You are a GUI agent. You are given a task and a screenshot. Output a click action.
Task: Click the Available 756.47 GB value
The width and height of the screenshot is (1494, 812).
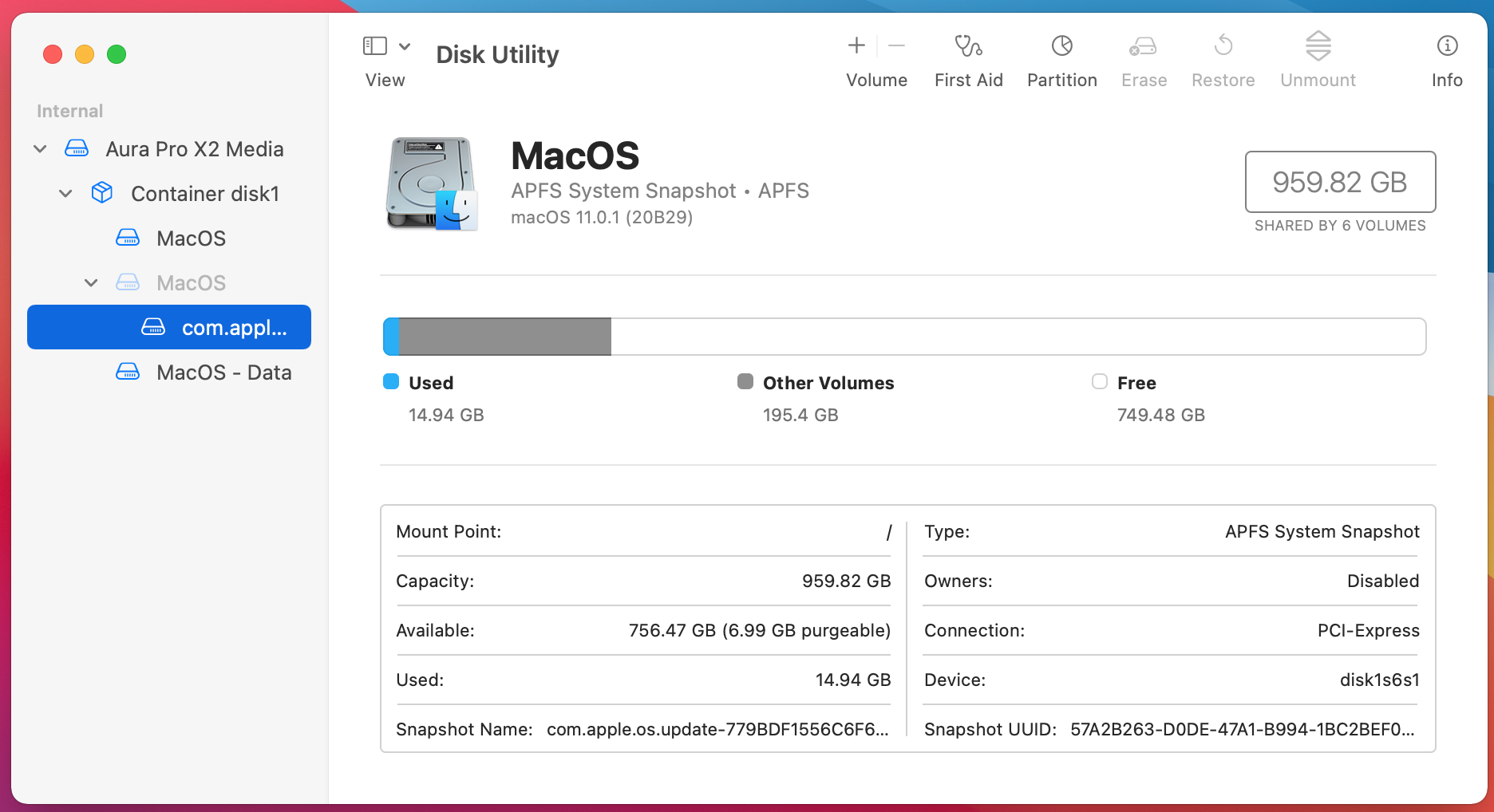tap(760, 630)
